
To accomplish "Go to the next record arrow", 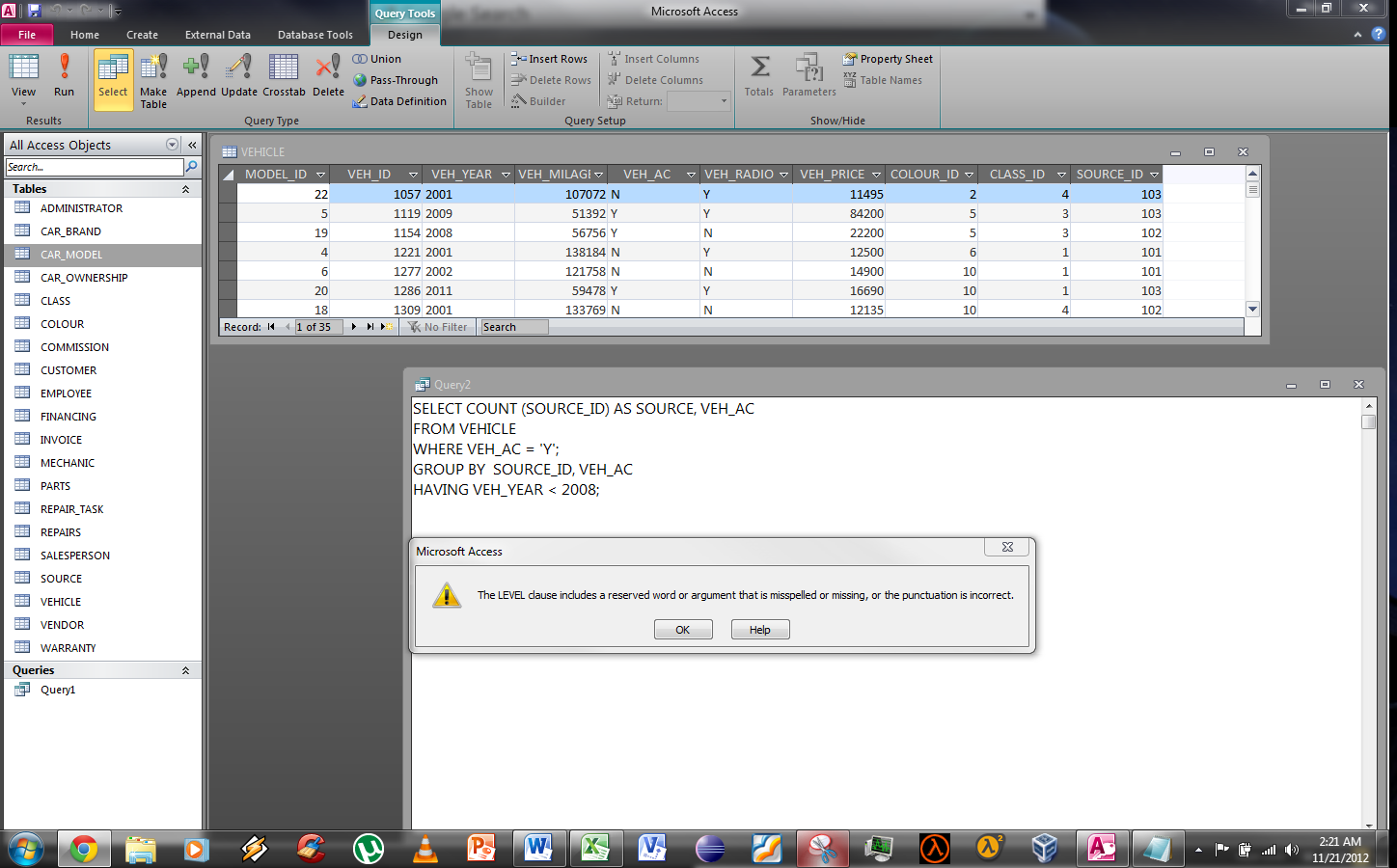I will [x=354, y=327].
